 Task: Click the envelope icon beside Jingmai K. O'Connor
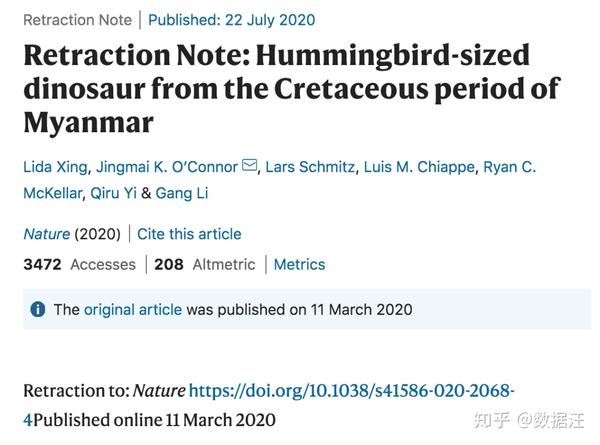tap(250, 165)
